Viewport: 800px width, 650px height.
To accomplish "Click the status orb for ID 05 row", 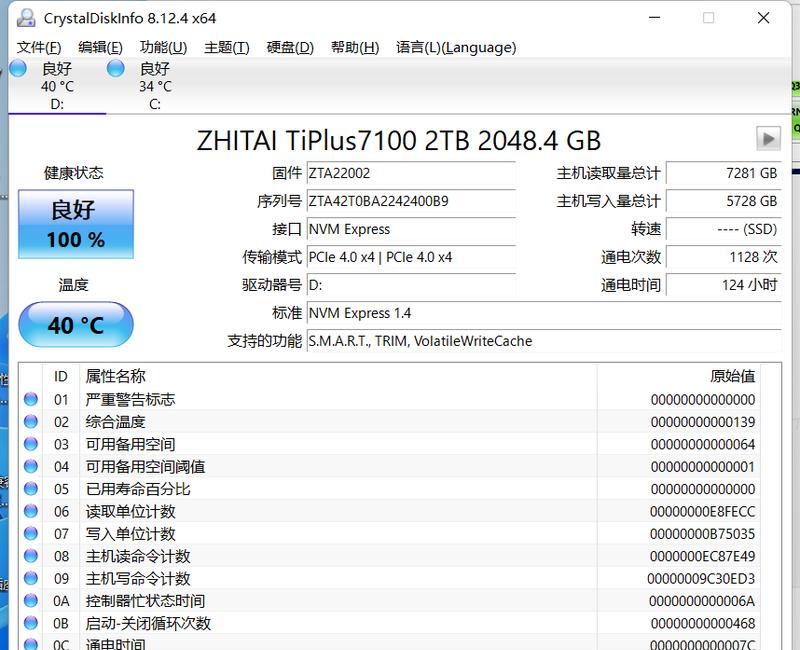I will (x=31, y=489).
